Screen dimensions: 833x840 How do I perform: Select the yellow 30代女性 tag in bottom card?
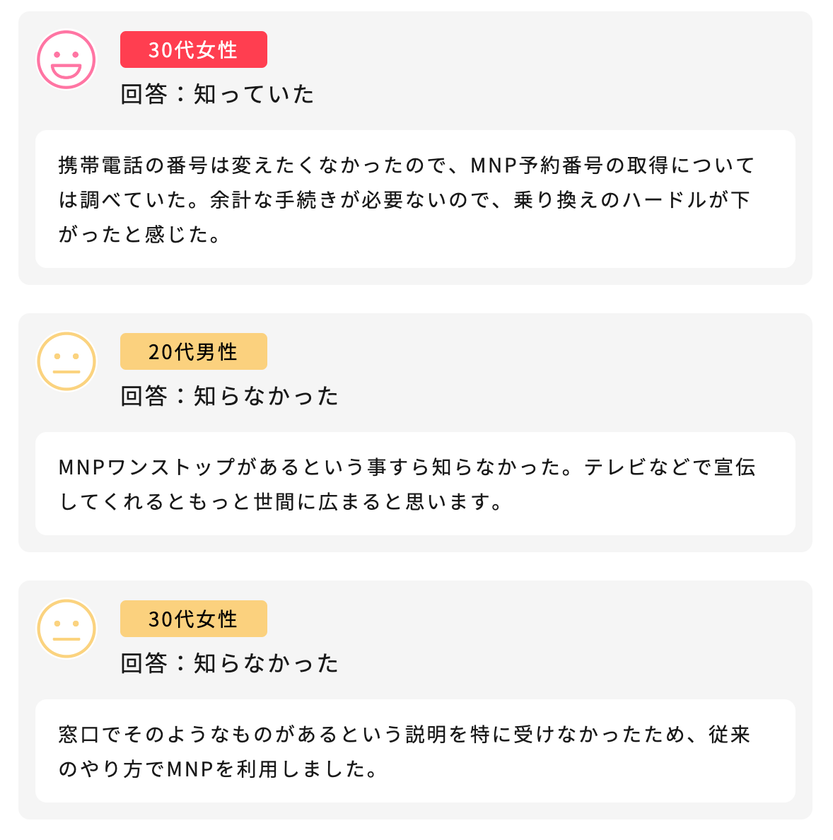[x=193, y=618]
